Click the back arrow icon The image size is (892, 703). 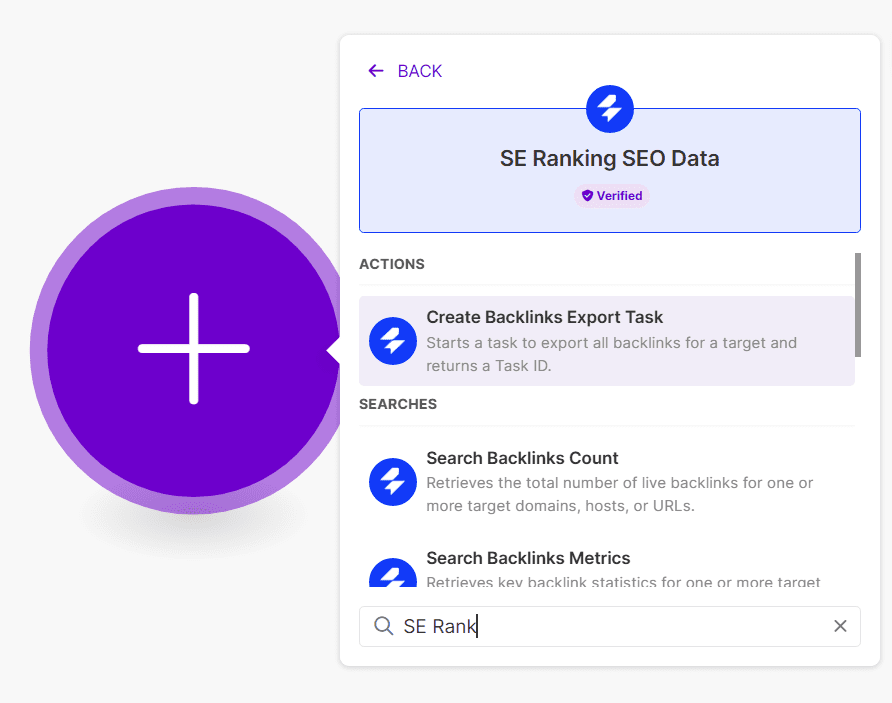pos(376,71)
